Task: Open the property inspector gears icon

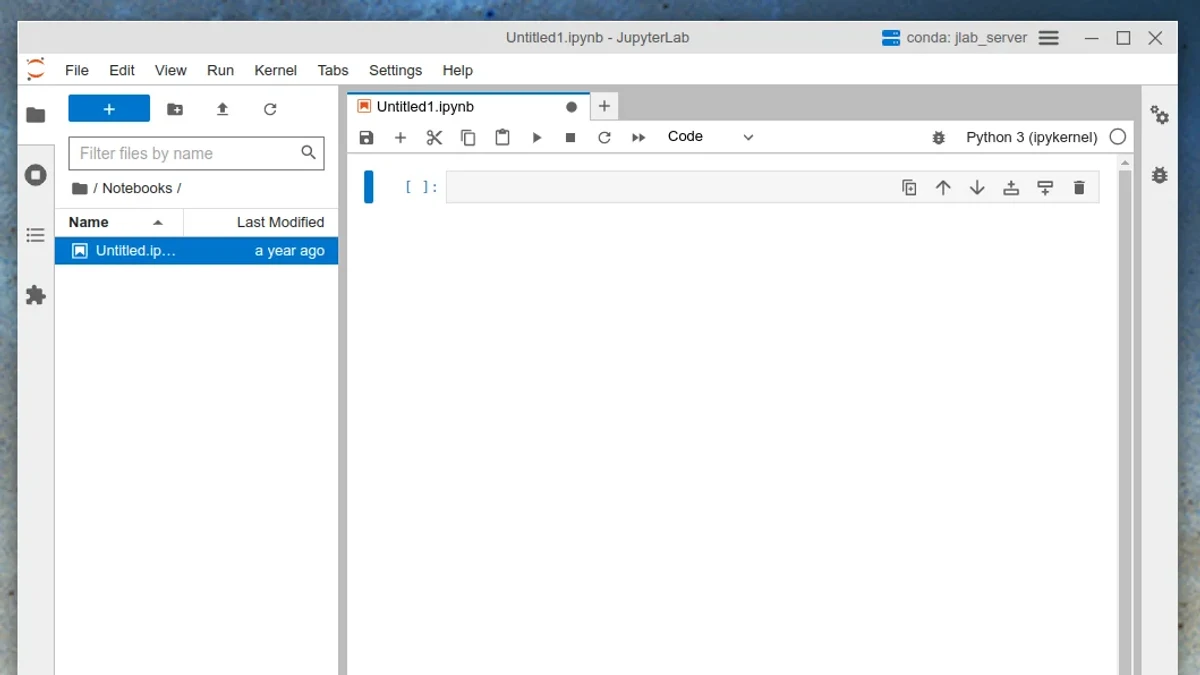Action: (x=1160, y=115)
